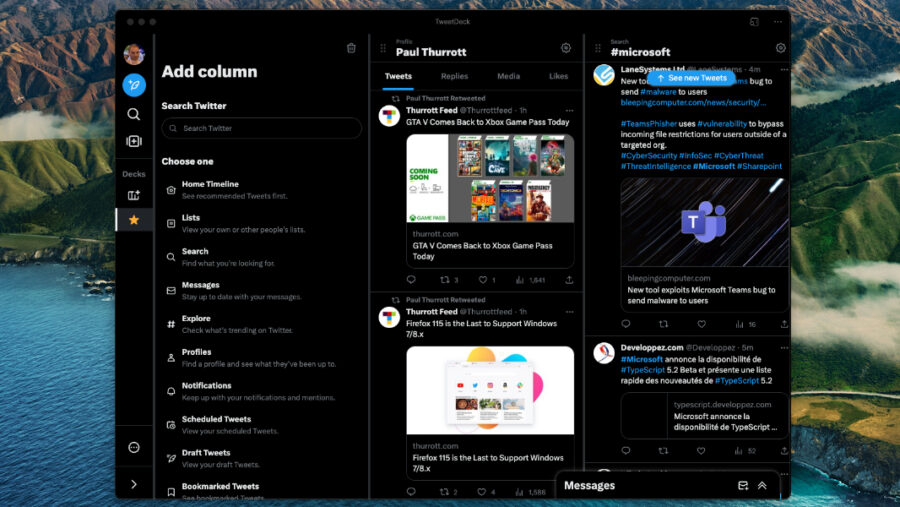Compose new message in Messages drawer
The width and height of the screenshot is (900, 507).
743,486
